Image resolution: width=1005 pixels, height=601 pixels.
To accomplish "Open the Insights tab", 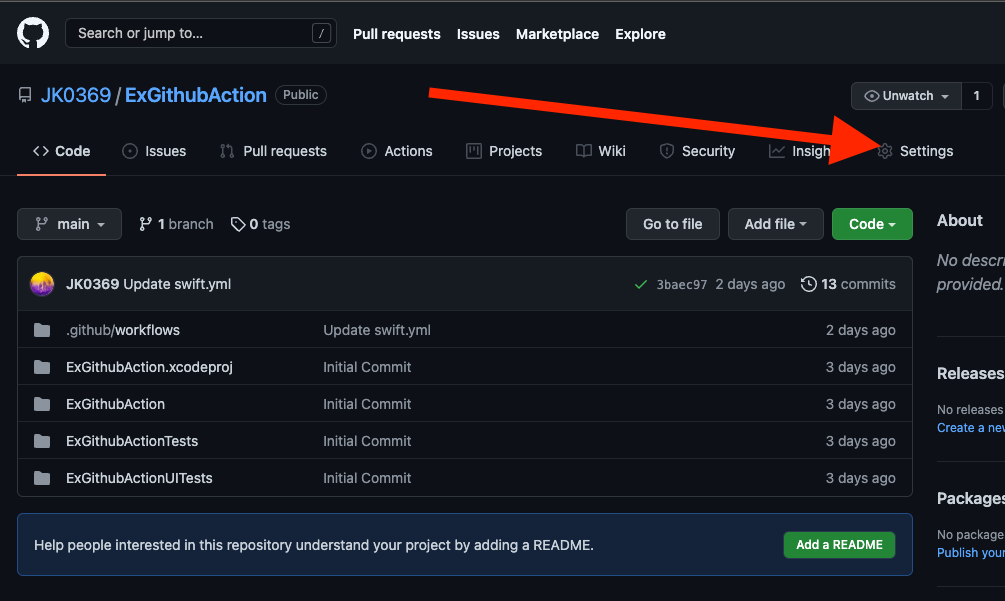I will [x=800, y=151].
